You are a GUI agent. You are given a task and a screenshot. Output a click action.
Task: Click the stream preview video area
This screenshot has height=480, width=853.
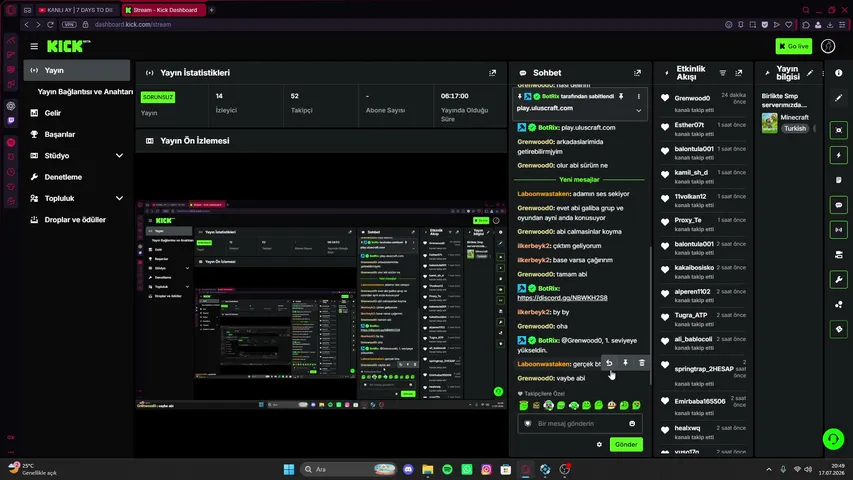[x=321, y=305]
